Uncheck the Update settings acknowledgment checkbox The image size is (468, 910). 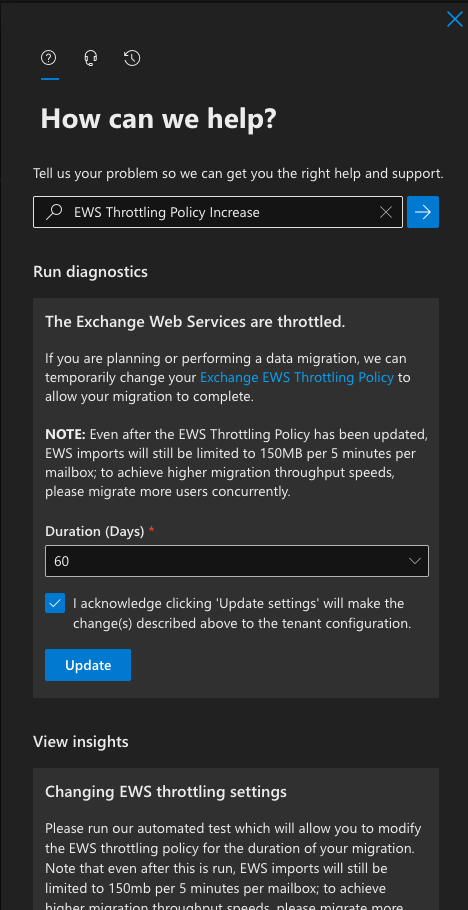coord(55,604)
